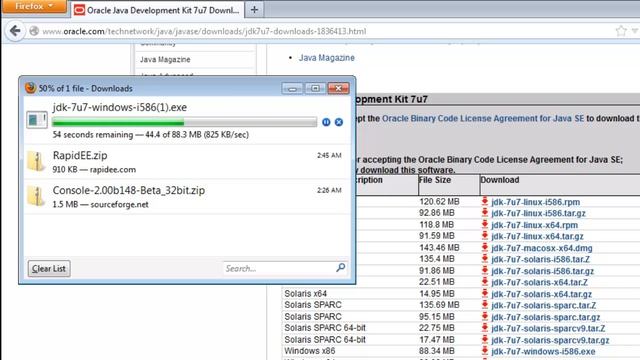
Task: Click the 120.62 MB file size cell
Action: coord(439,202)
